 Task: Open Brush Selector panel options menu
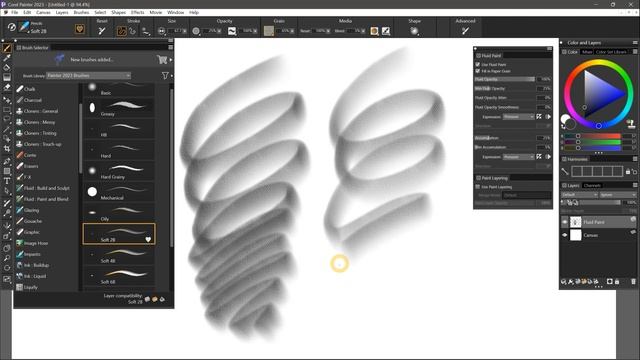point(171,48)
